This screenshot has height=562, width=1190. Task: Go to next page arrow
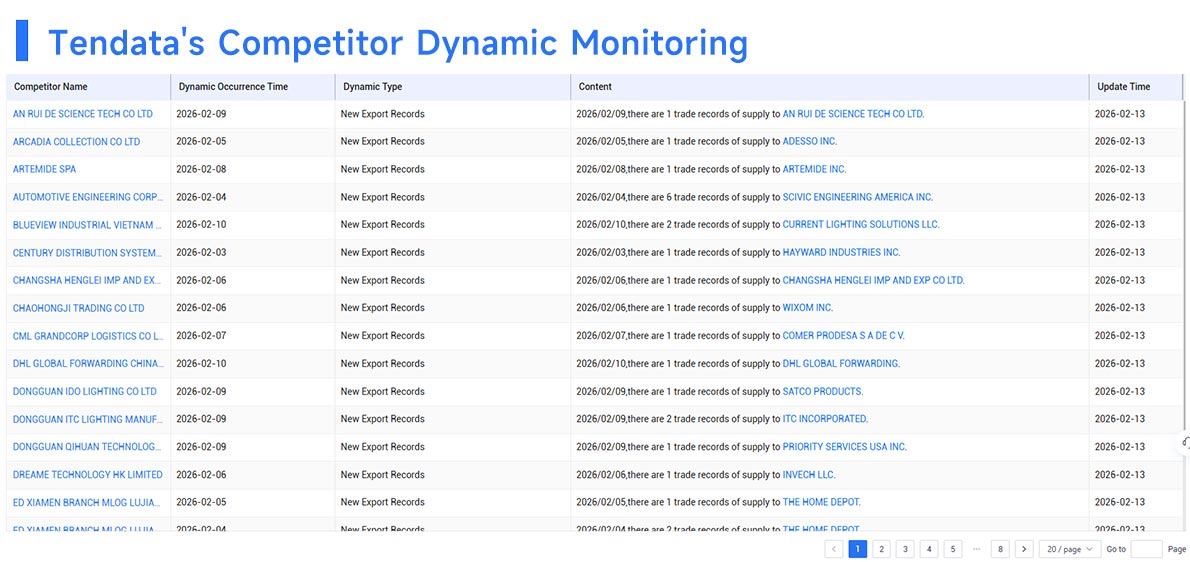click(x=1024, y=548)
